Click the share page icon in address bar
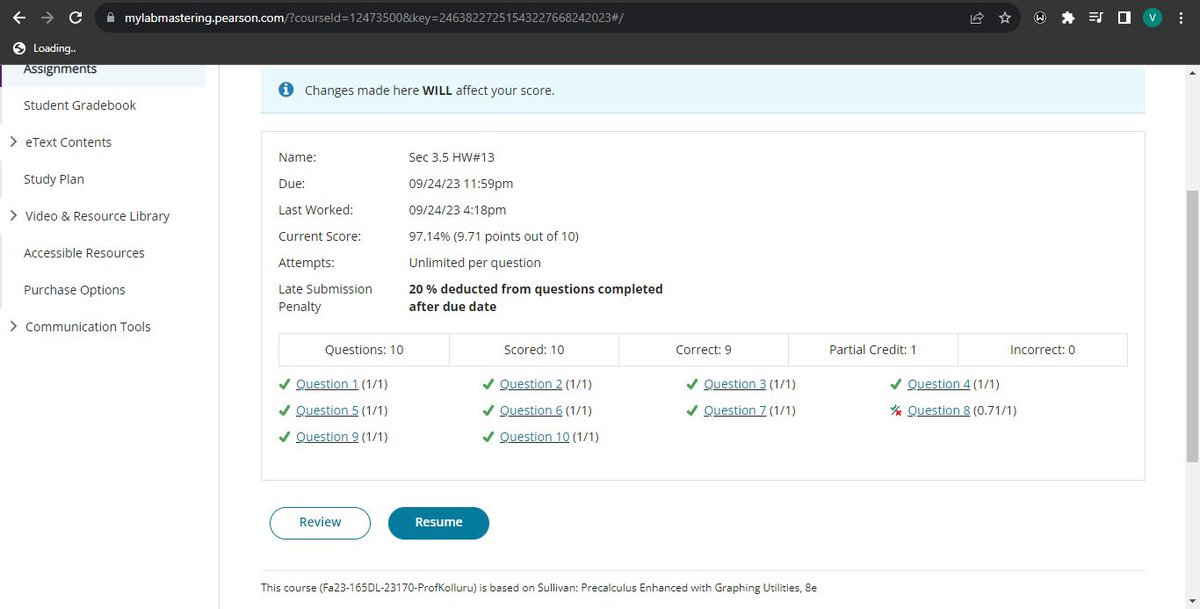1200x609 pixels. coord(976,18)
